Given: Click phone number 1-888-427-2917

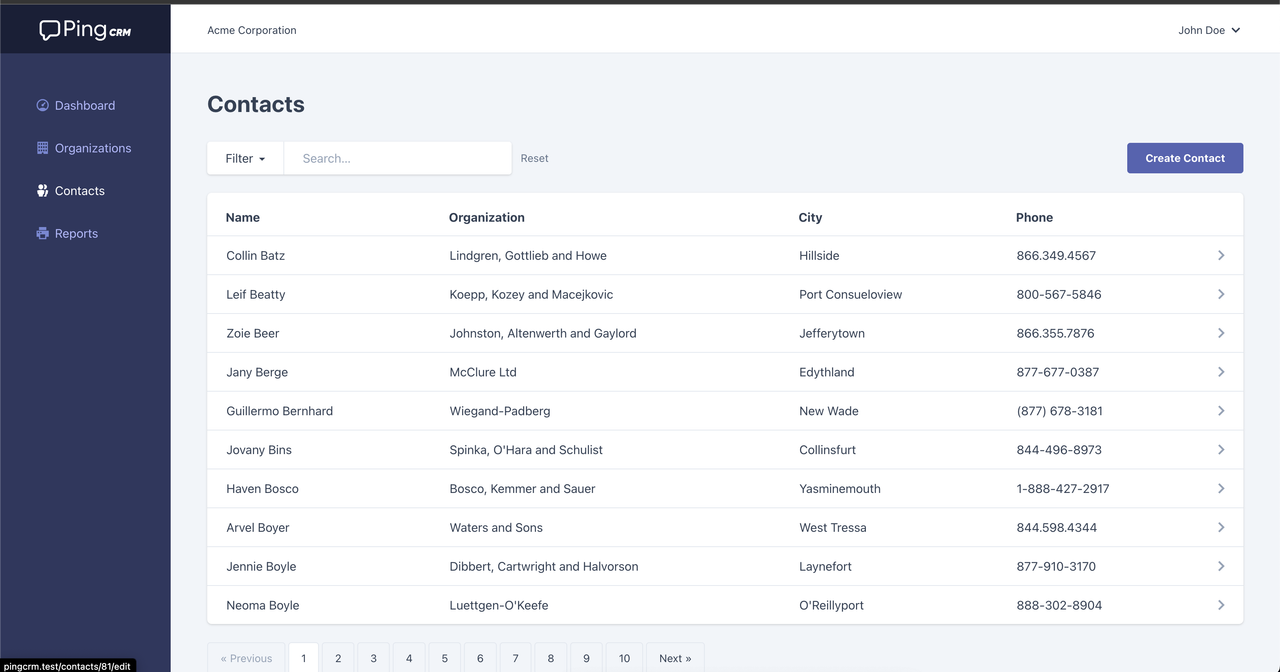Looking at the screenshot, I should tap(1063, 489).
